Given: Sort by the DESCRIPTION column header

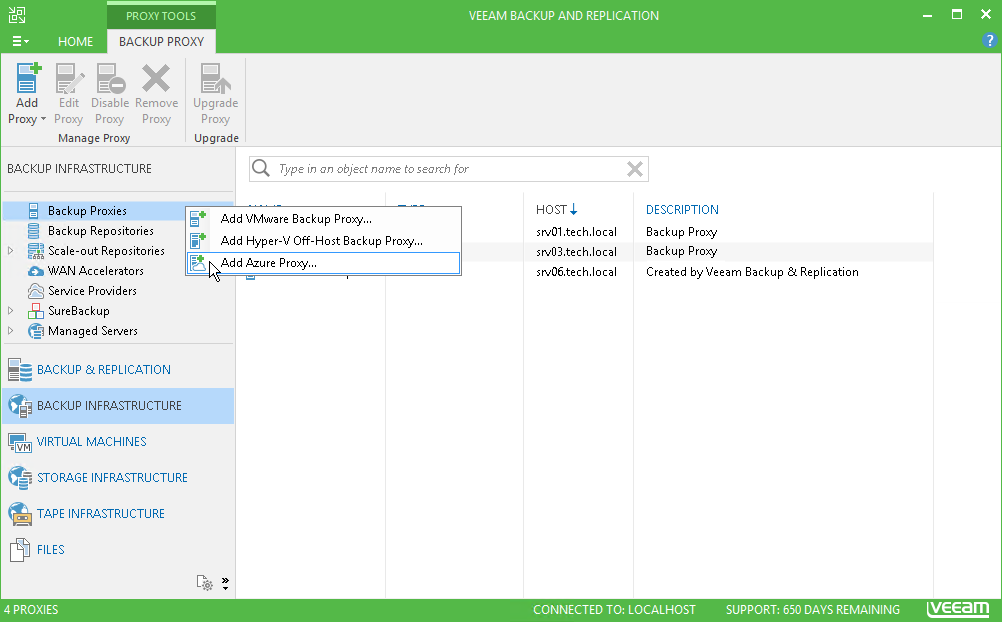Looking at the screenshot, I should tap(682, 210).
